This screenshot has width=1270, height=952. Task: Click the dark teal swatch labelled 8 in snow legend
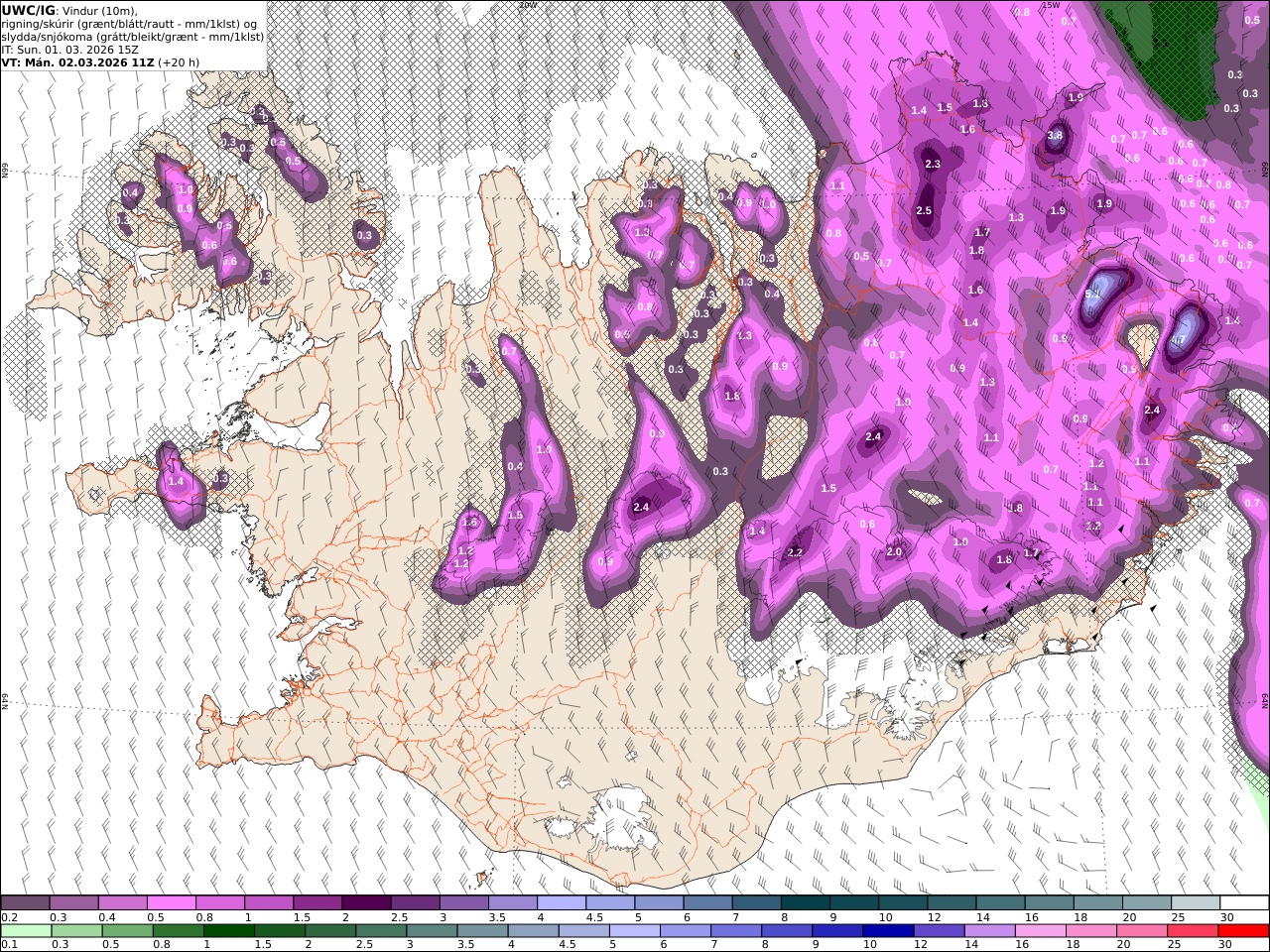tap(805, 903)
